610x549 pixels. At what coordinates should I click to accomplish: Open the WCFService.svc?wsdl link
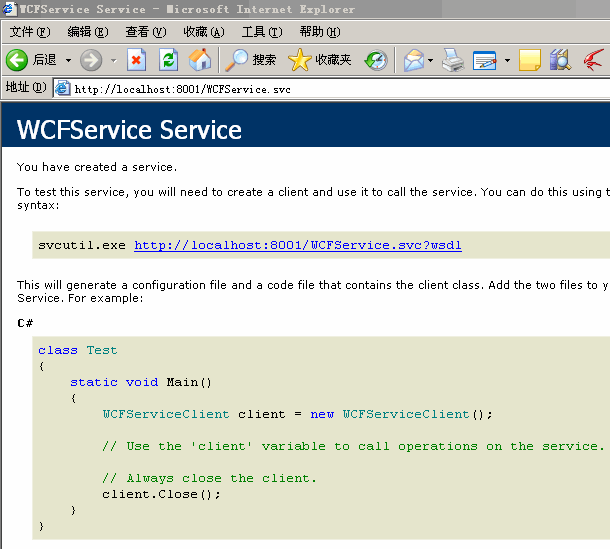point(298,245)
